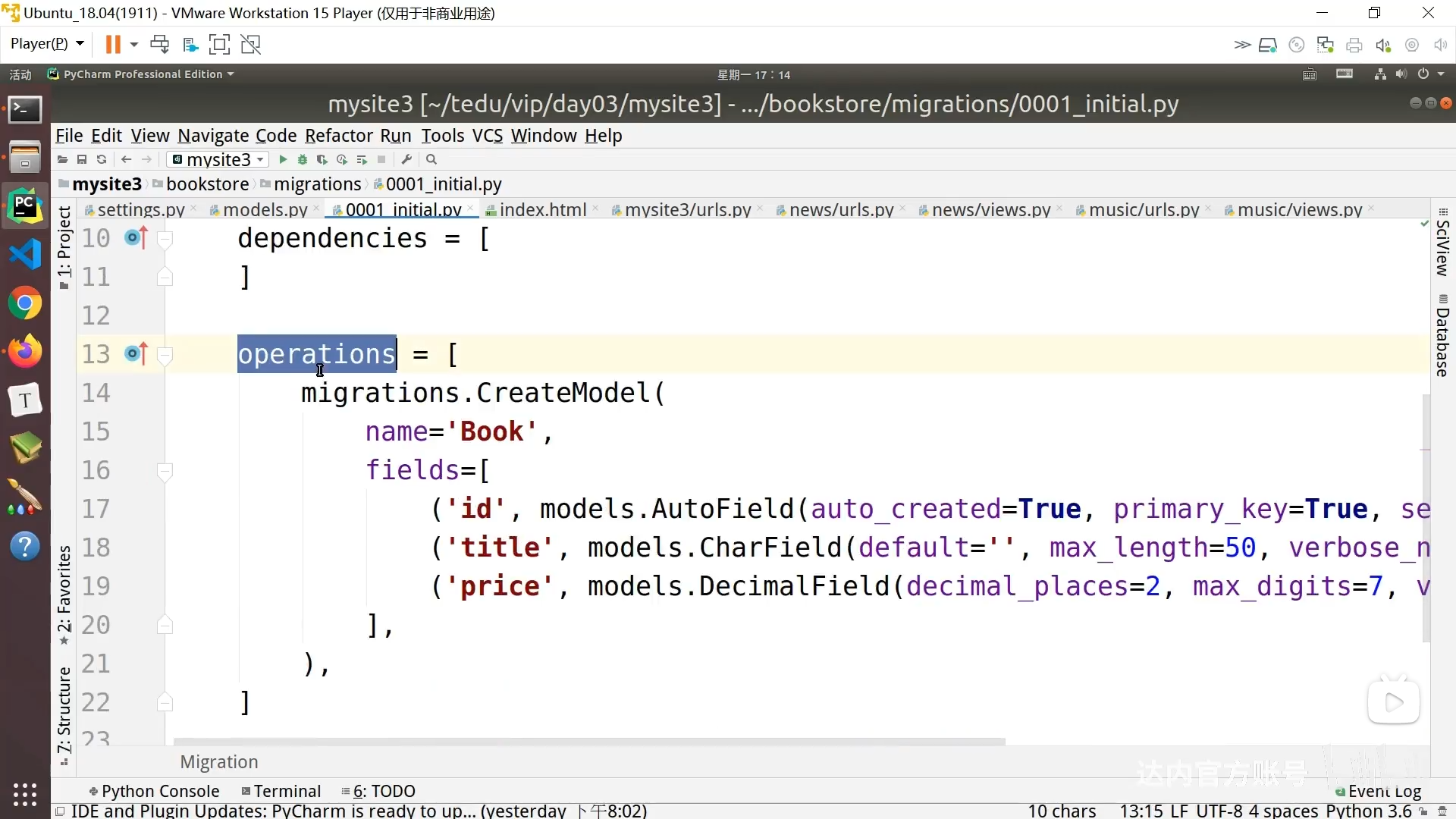Toggle the Structure side panel
1456x819 pixels.
click(64, 709)
